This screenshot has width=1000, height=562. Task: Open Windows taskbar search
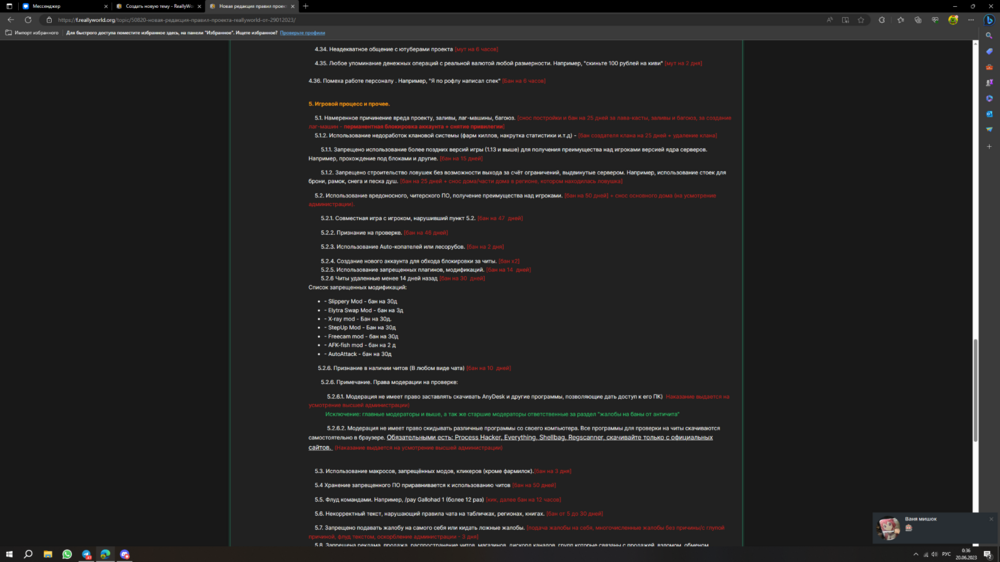(28, 554)
